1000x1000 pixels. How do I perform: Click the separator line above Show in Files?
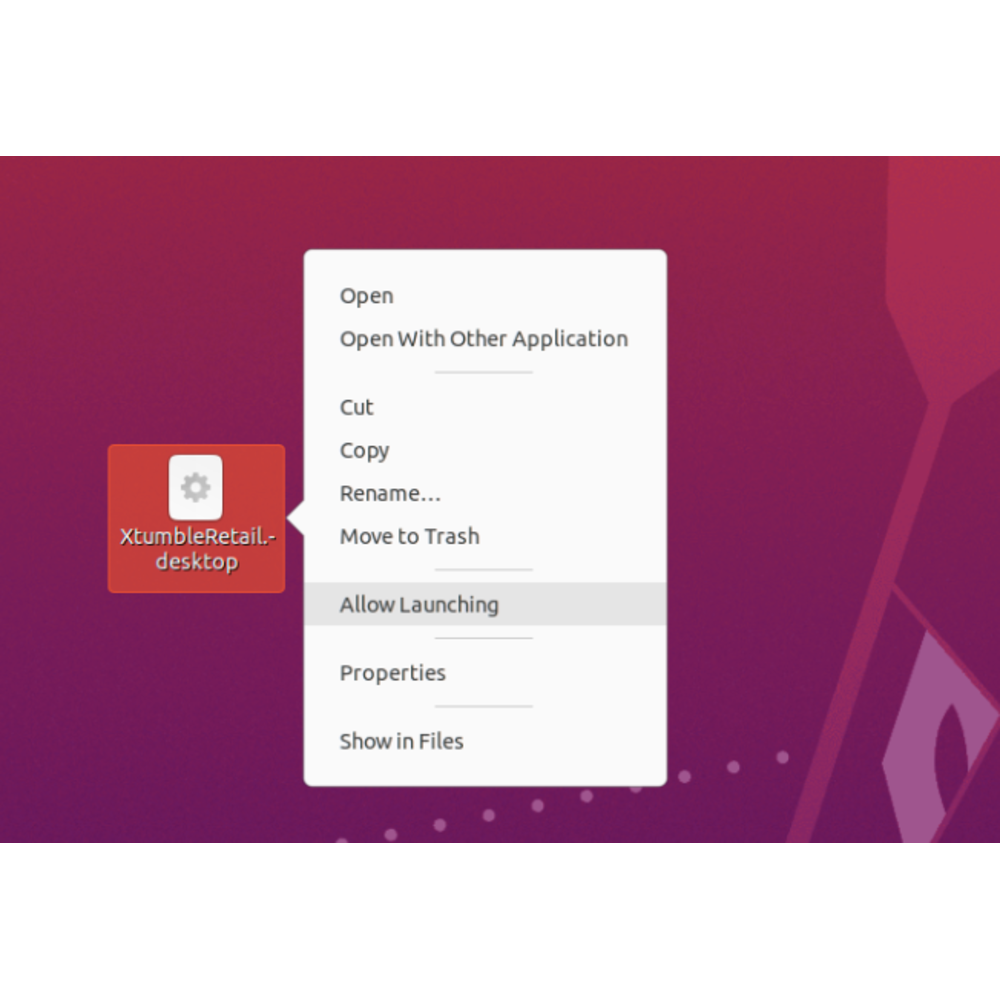tap(483, 707)
